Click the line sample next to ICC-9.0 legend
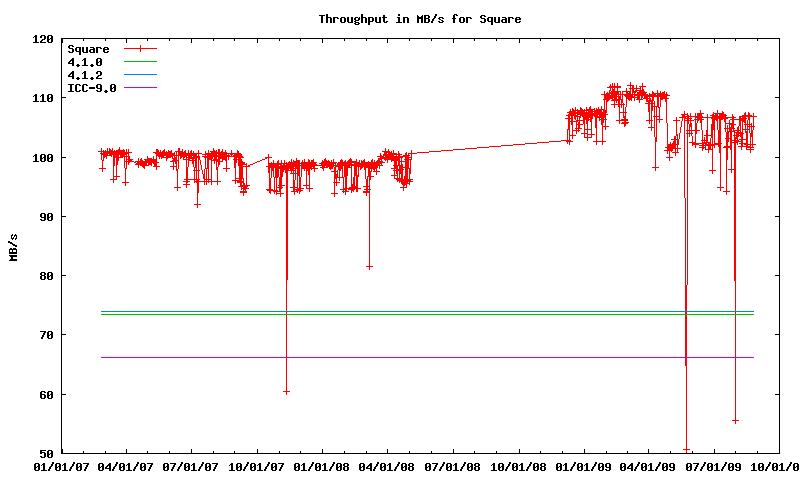The height and width of the screenshot is (480, 800). click(141, 88)
